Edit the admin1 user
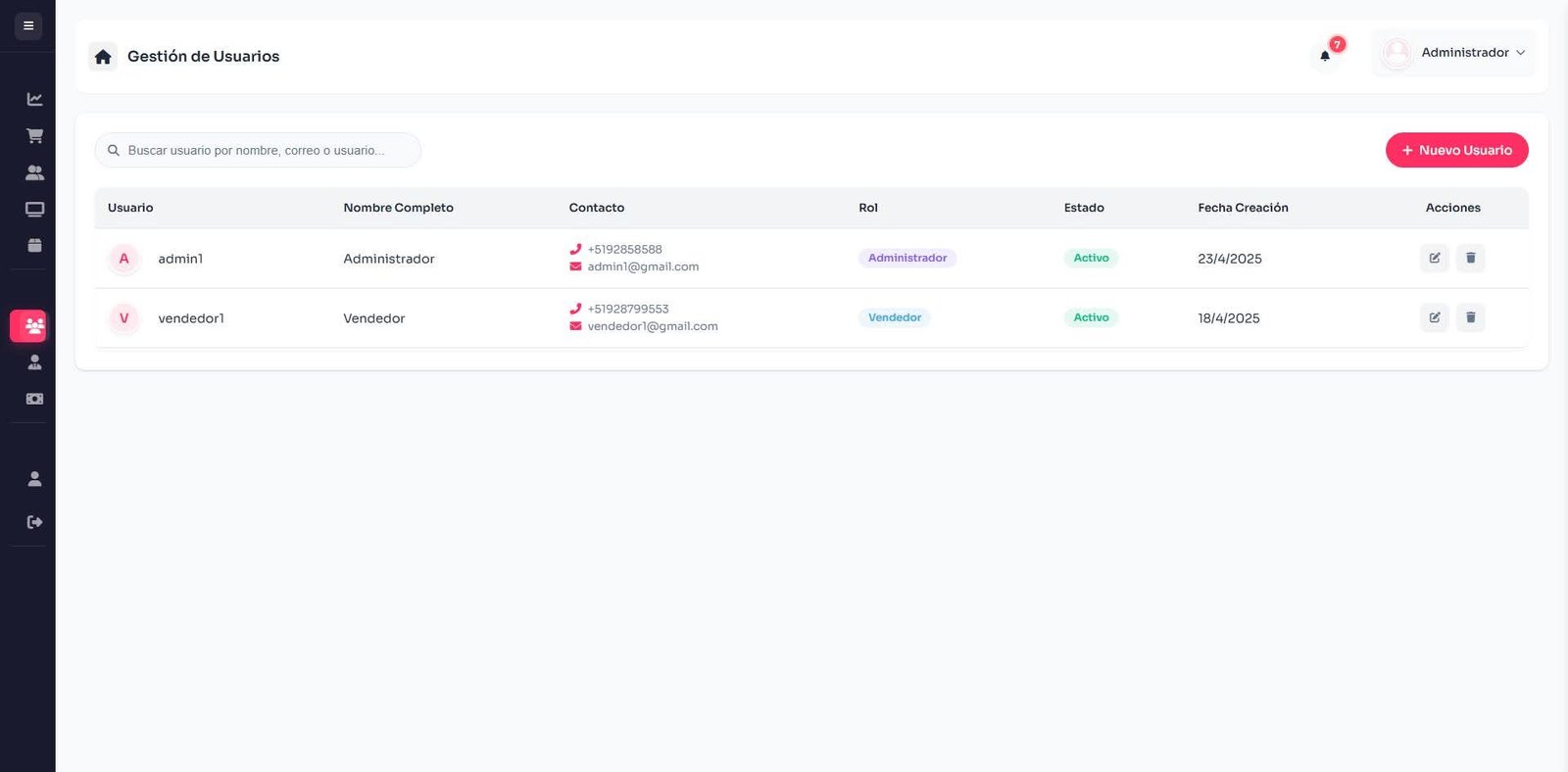Screen dimensions: 1568x772 (x=1434, y=258)
